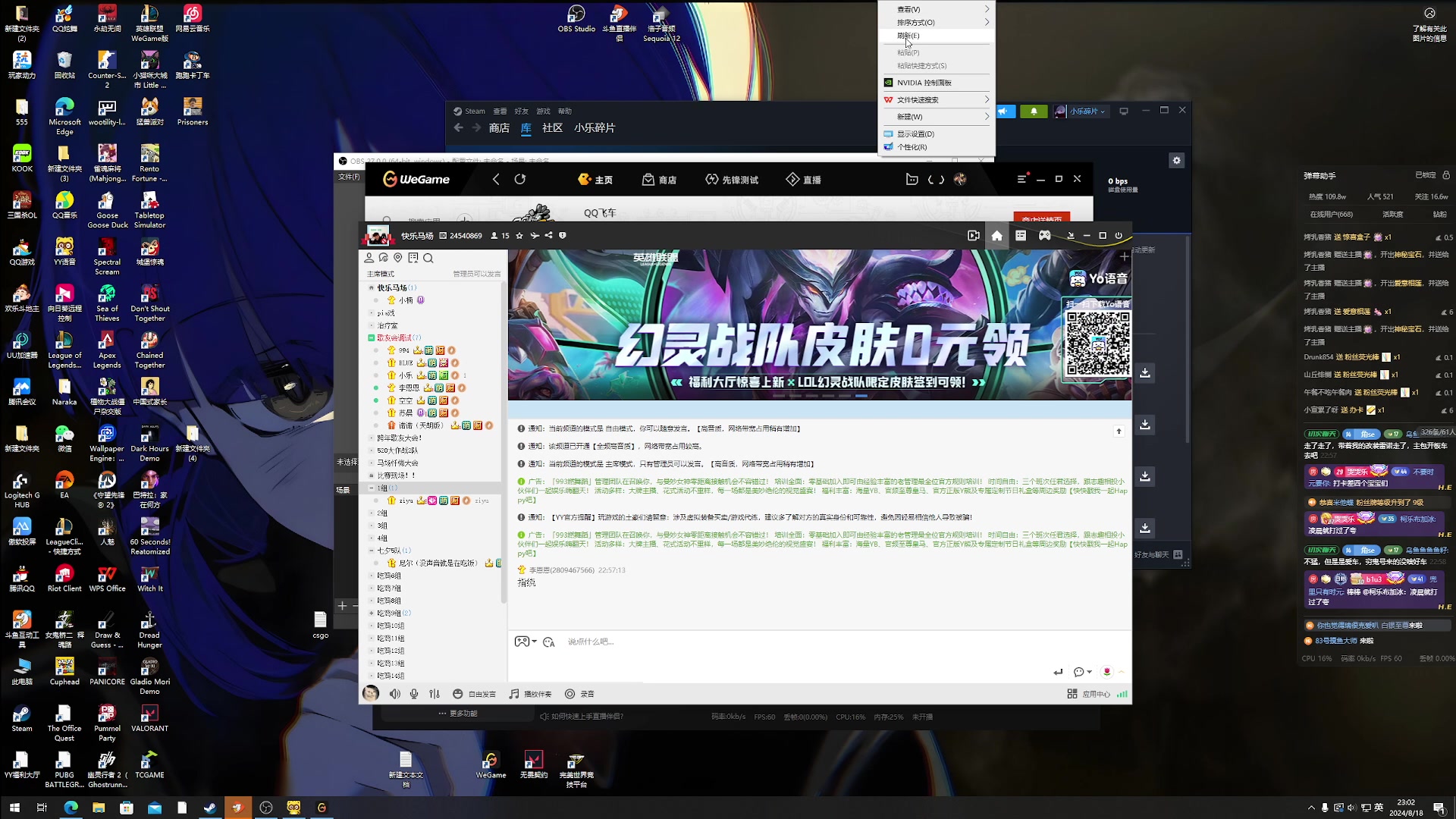Open the 小乐碎片 account dropdown in Steam
Screen dimensions: 1456x819
(x=1082, y=111)
